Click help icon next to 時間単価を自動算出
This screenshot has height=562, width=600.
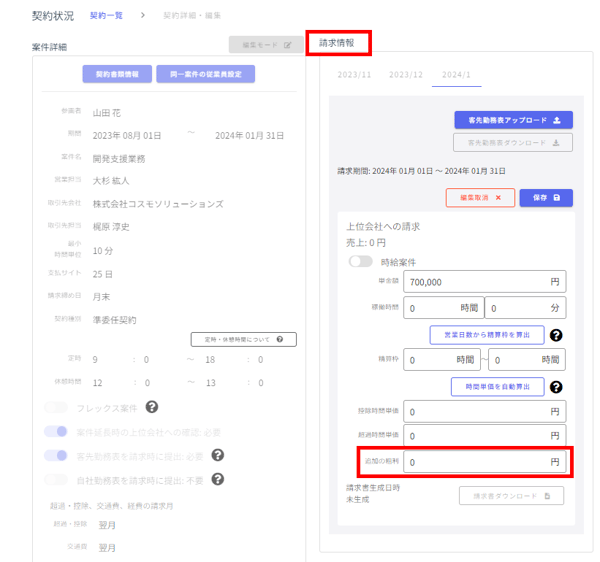pos(555,387)
